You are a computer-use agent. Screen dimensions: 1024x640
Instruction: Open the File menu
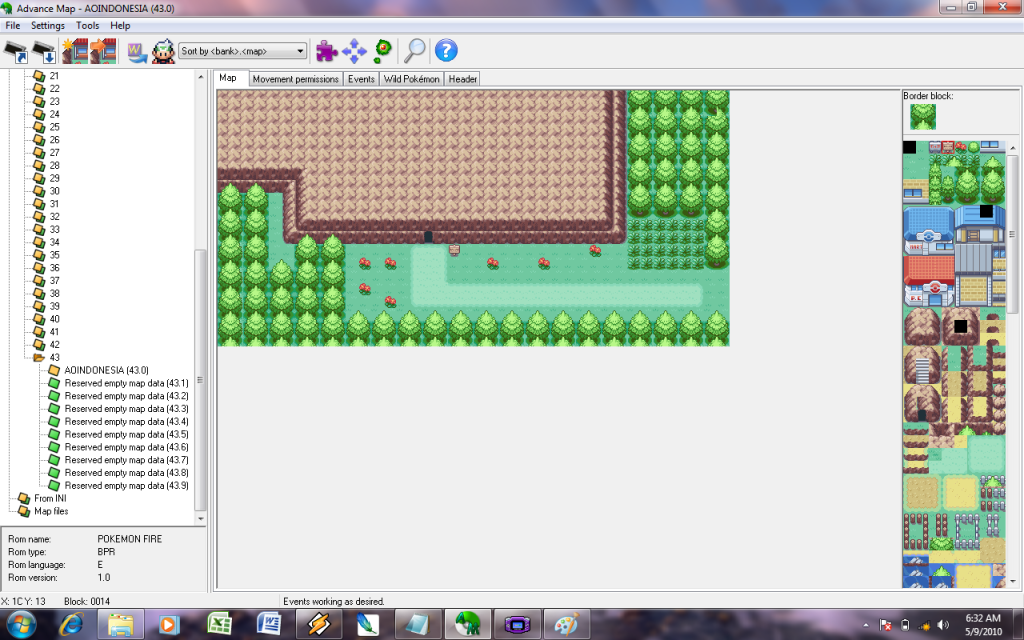(x=12, y=25)
